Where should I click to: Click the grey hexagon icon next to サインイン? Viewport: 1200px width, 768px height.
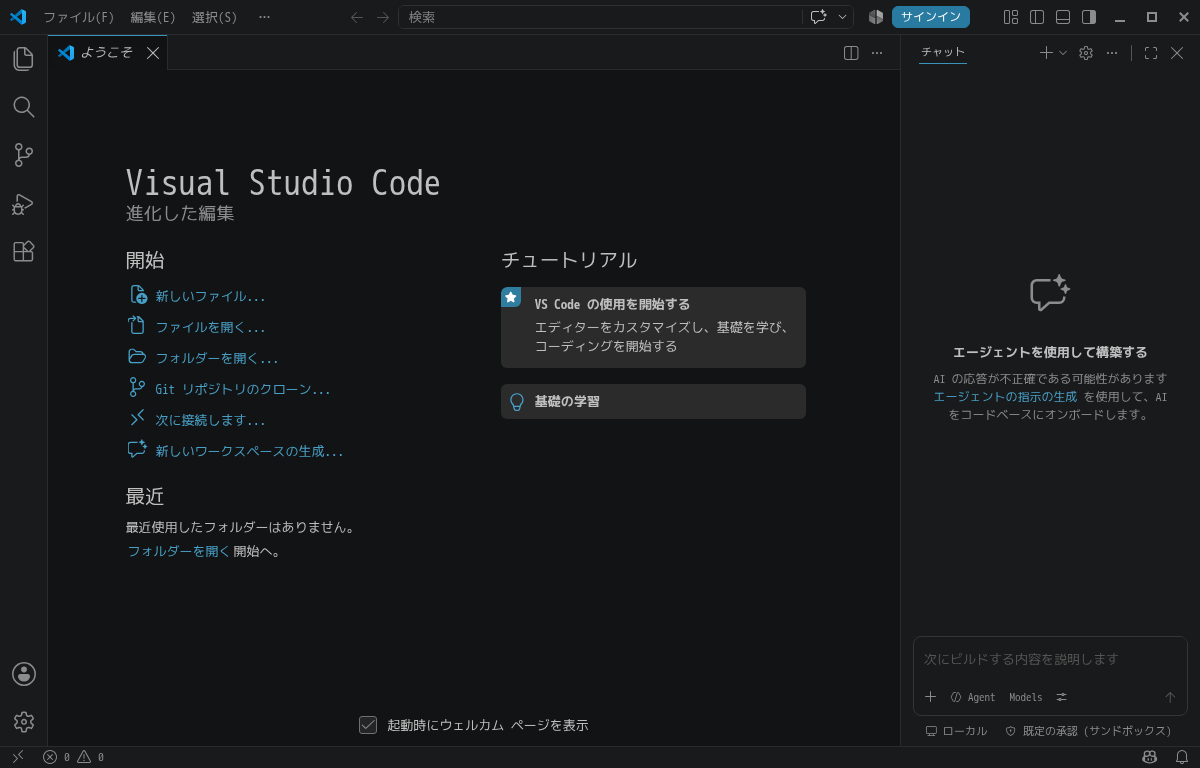pos(876,17)
